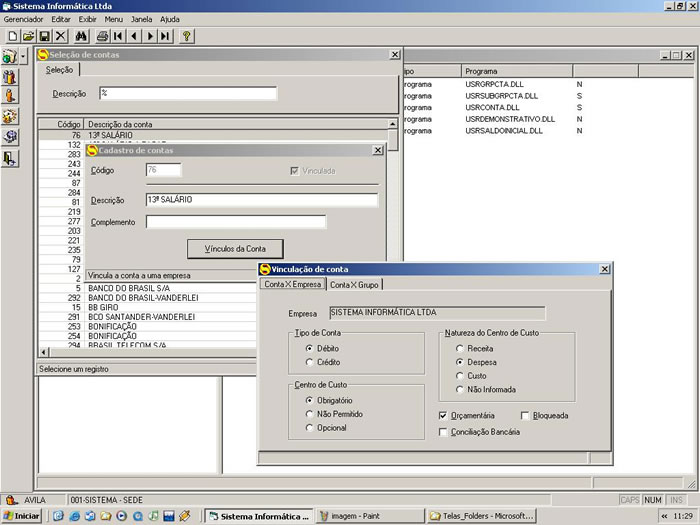
Task: Click the Save floppy disk icon
Action: tap(45, 36)
